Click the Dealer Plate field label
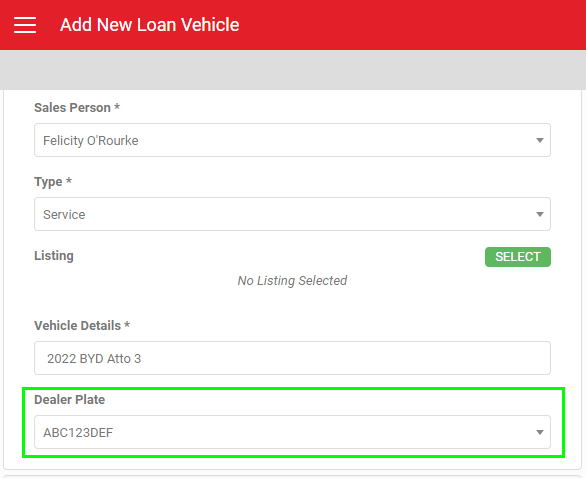This screenshot has height=478, width=586. coord(70,400)
